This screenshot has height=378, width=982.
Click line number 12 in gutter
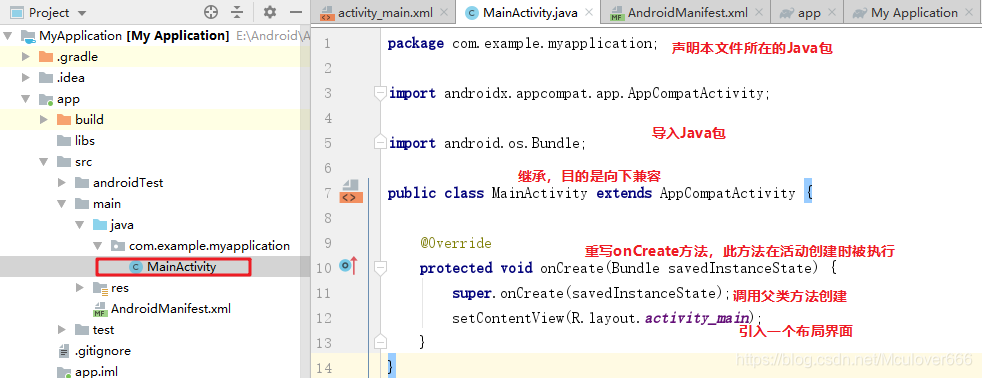coord(324,318)
